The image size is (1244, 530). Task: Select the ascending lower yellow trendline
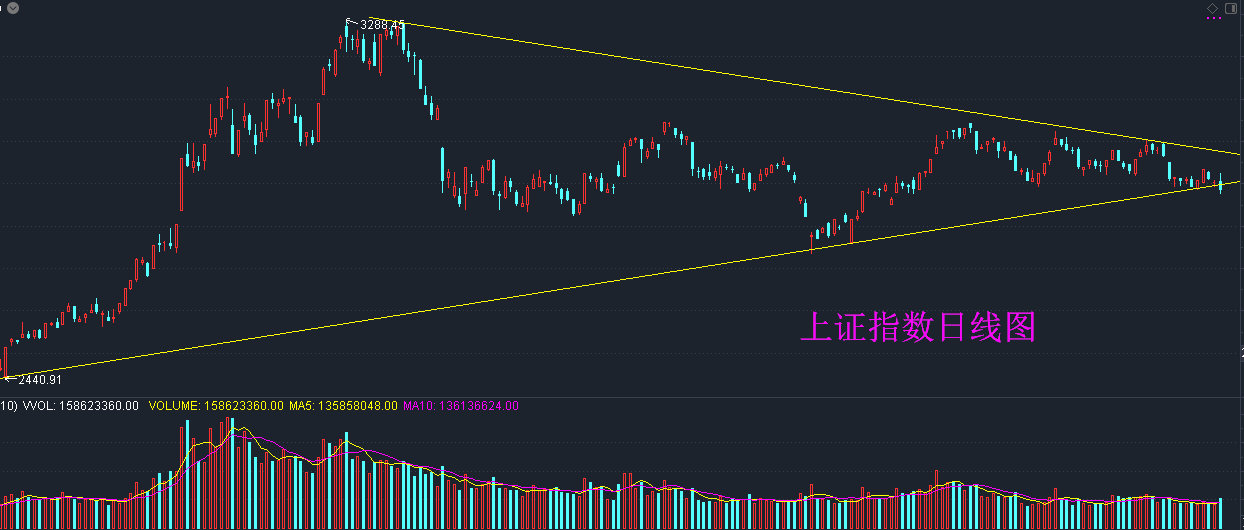(620, 280)
